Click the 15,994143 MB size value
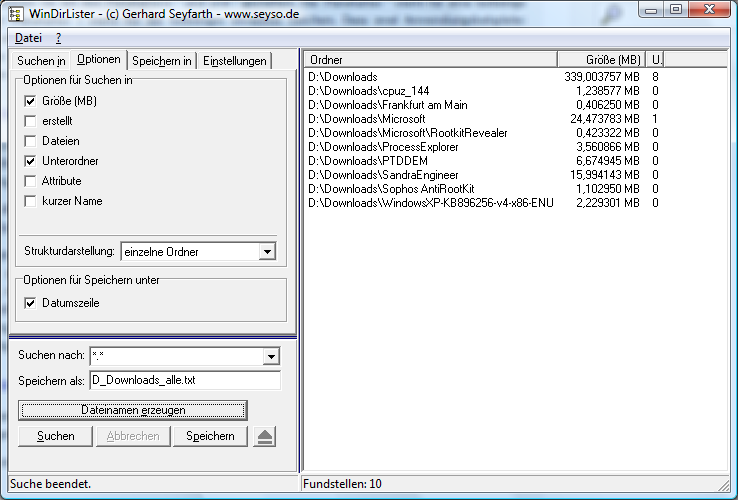Viewport: 738px width, 500px height. click(x=604, y=175)
